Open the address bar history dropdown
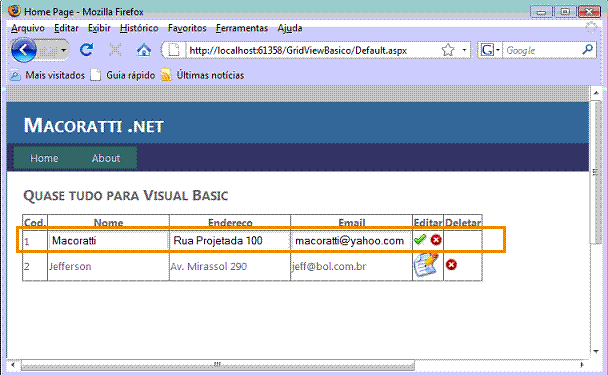The height and width of the screenshot is (375, 608). (464, 50)
